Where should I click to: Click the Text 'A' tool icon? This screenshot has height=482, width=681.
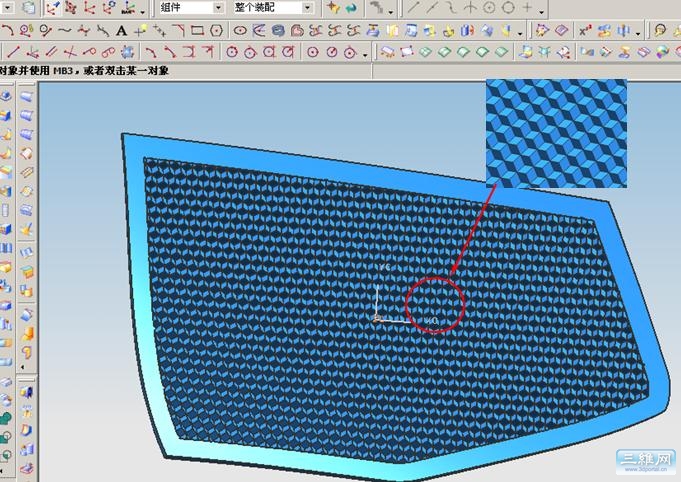pos(121,31)
